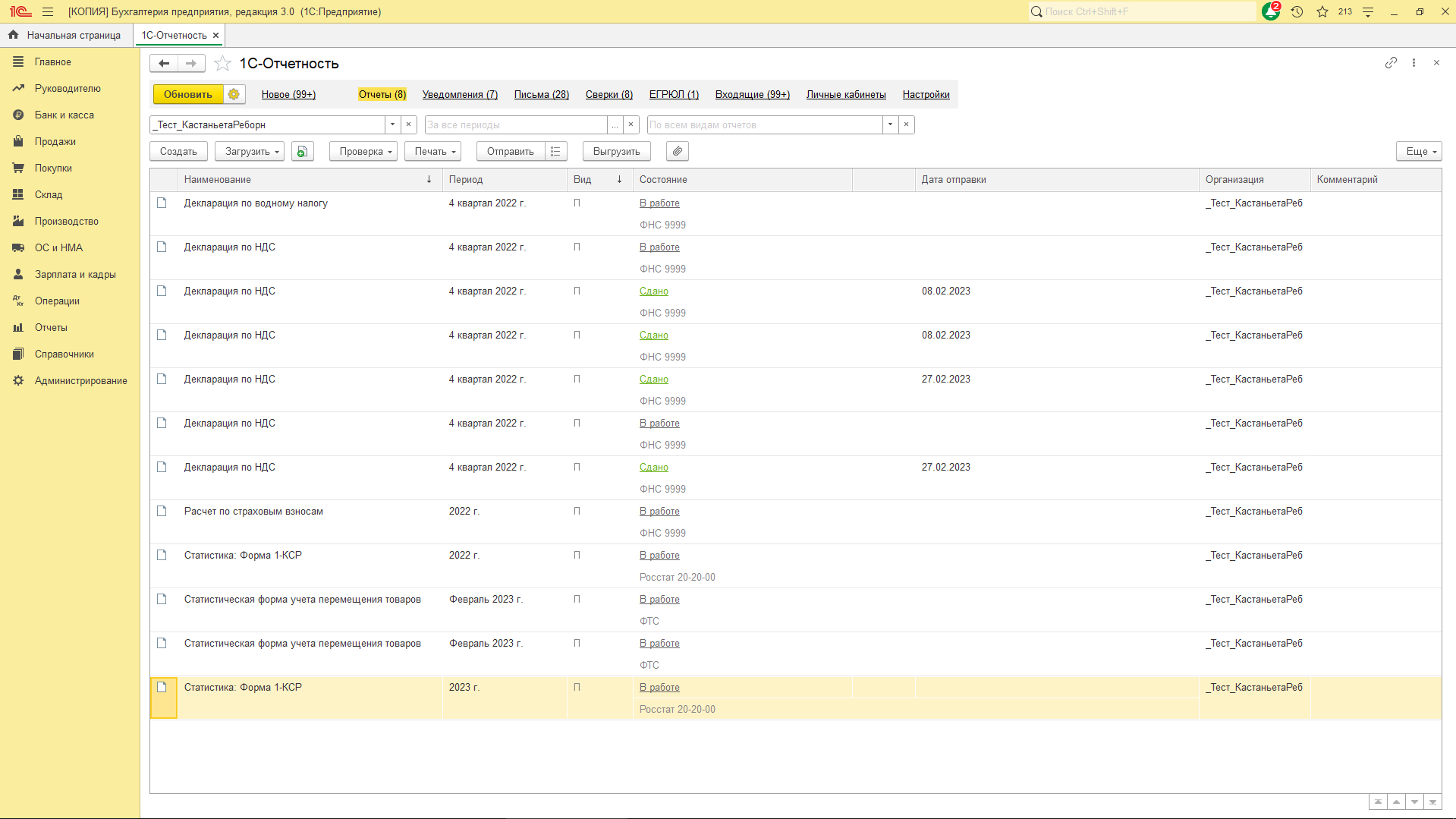Click the Создать button

click(x=178, y=151)
